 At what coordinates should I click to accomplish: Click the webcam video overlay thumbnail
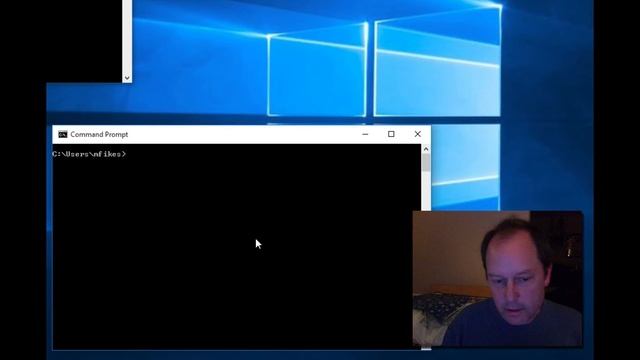coord(498,279)
